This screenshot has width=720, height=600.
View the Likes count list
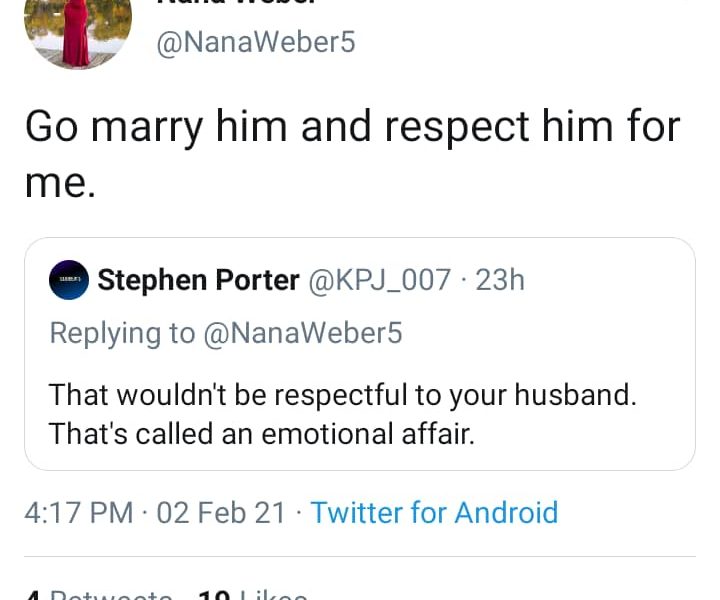click(254, 594)
